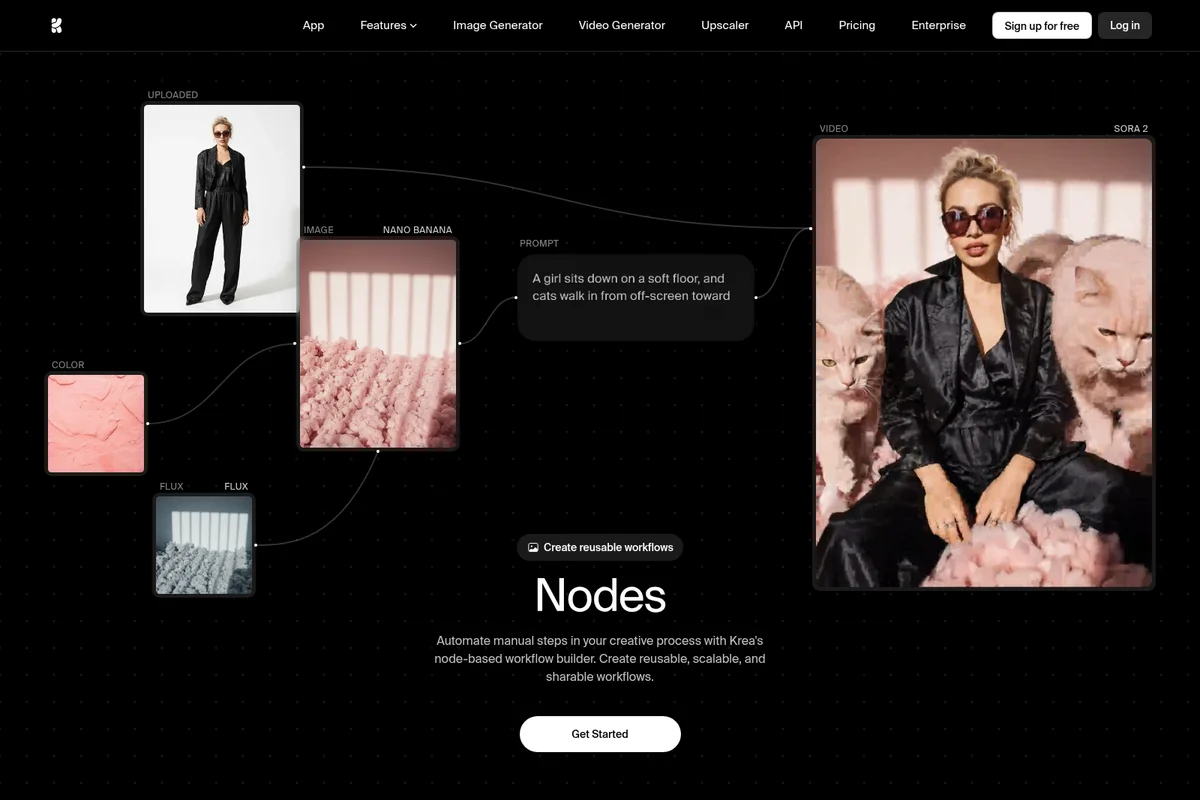Viewport: 1200px width, 800px height.
Task: Click the Krea logo in the top bar
Action: (56, 25)
